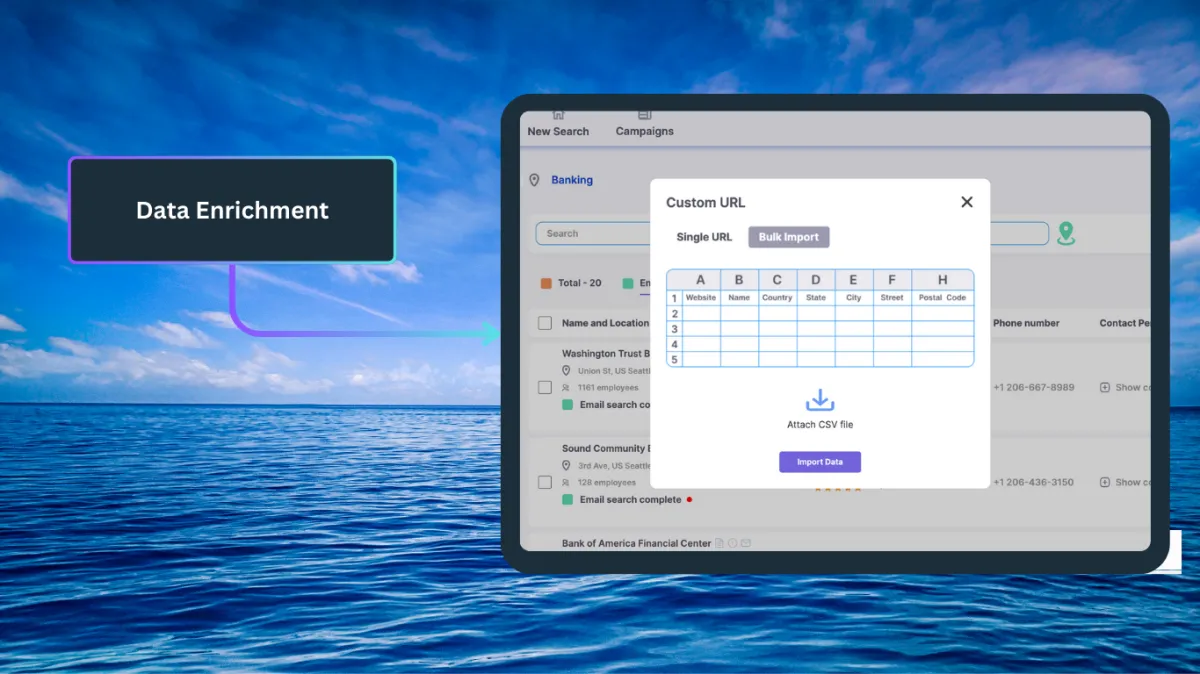The image size is (1200, 674).
Task: Click the Country cell in spreadsheet preview
Action: [777, 298]
